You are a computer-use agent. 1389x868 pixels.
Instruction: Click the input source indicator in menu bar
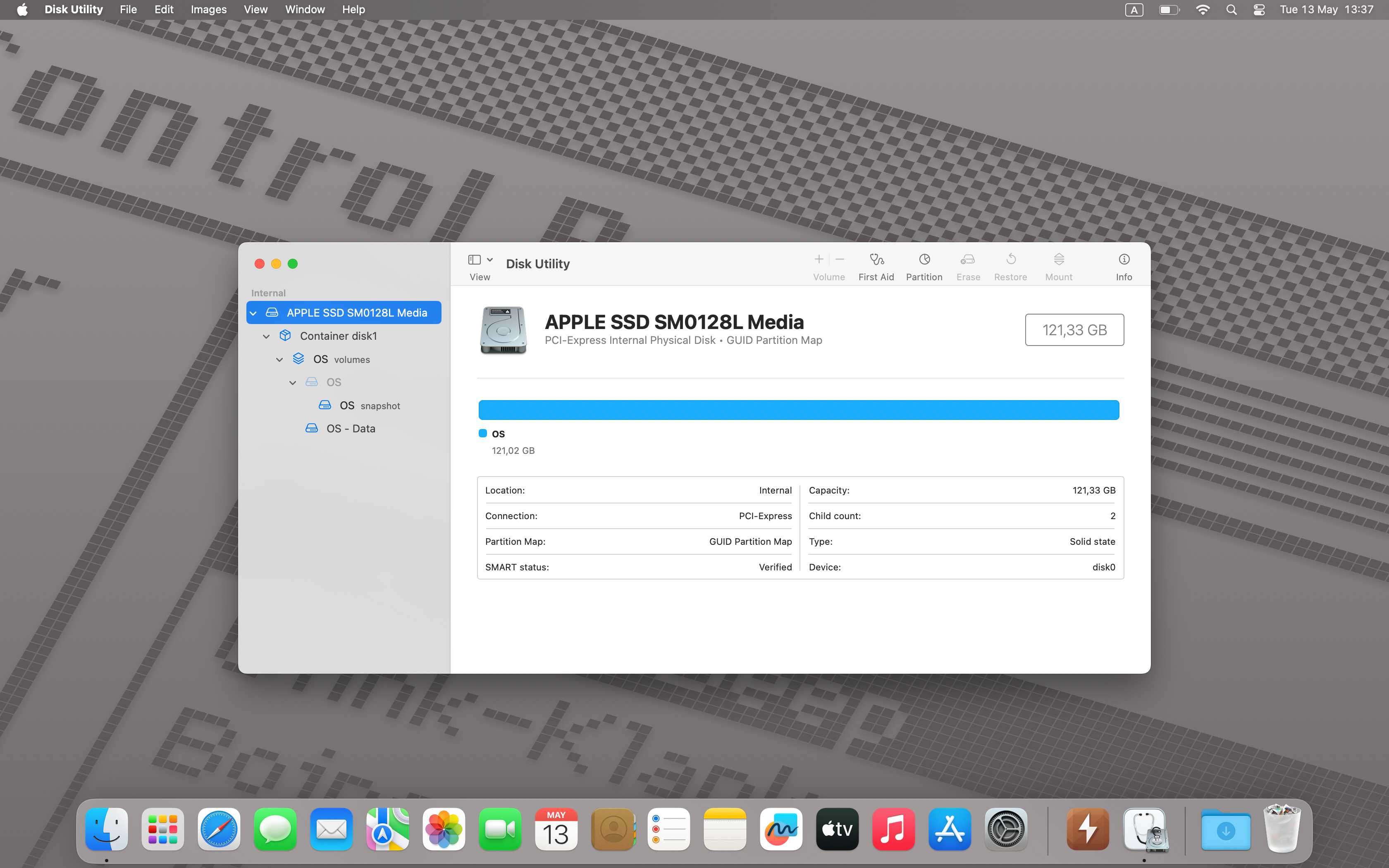1134,10
